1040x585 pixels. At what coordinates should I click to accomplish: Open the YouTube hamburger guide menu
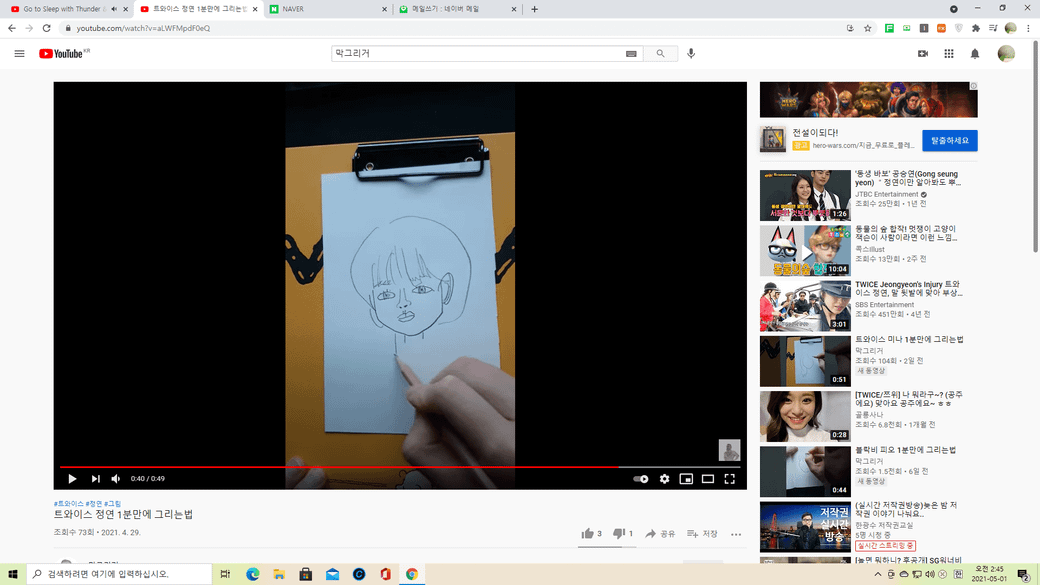pyautogui.click(x=19, y=54)
